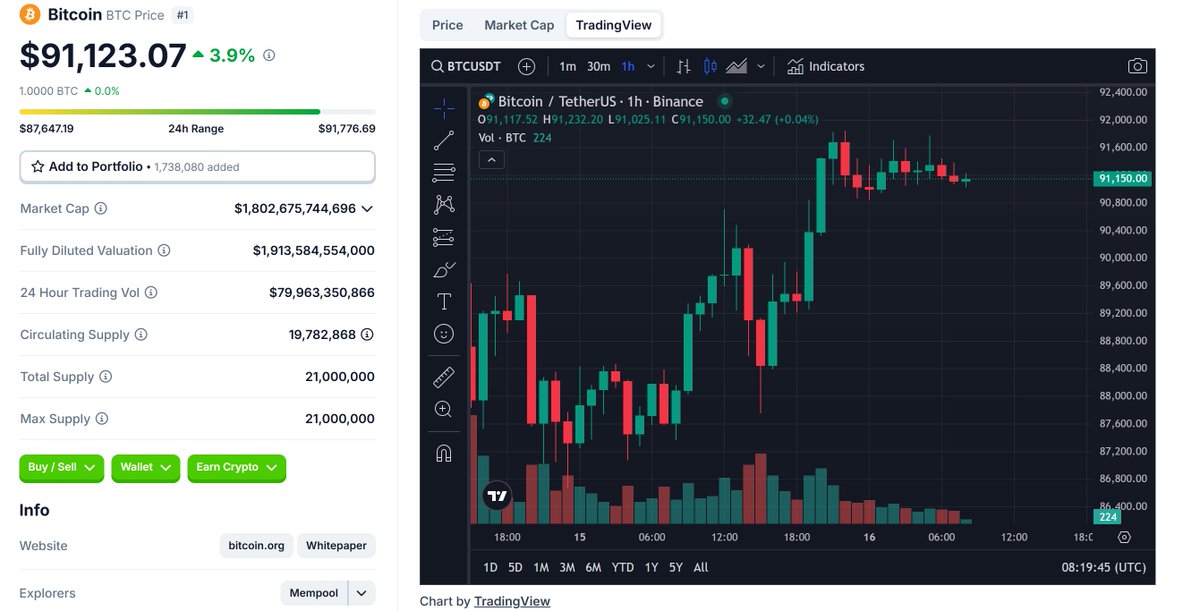1200x611 pixels.
Task: Switch interval to 30m
Action: pyautogui.click(x=599, y=67)
